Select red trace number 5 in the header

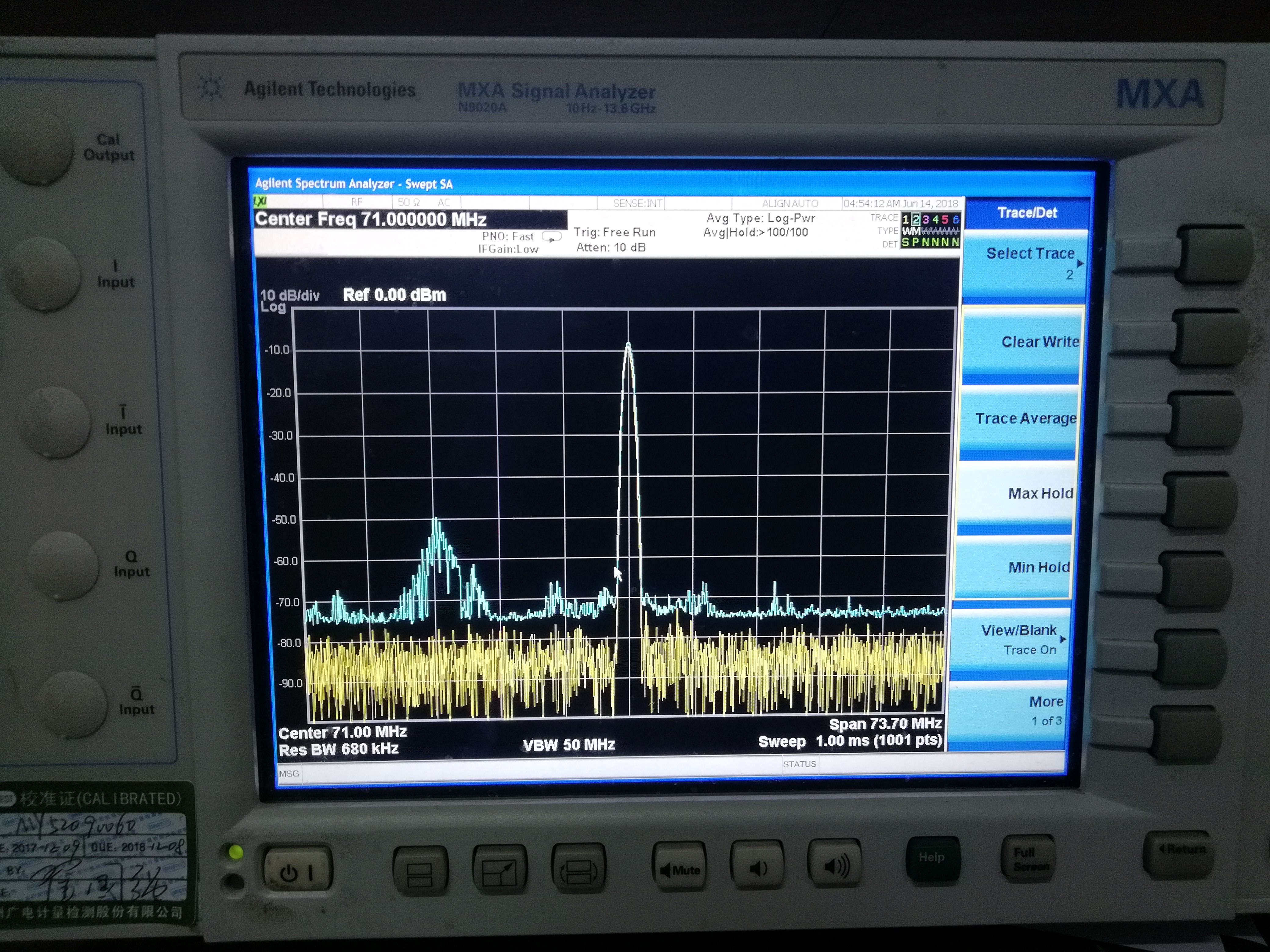(945, 219)
